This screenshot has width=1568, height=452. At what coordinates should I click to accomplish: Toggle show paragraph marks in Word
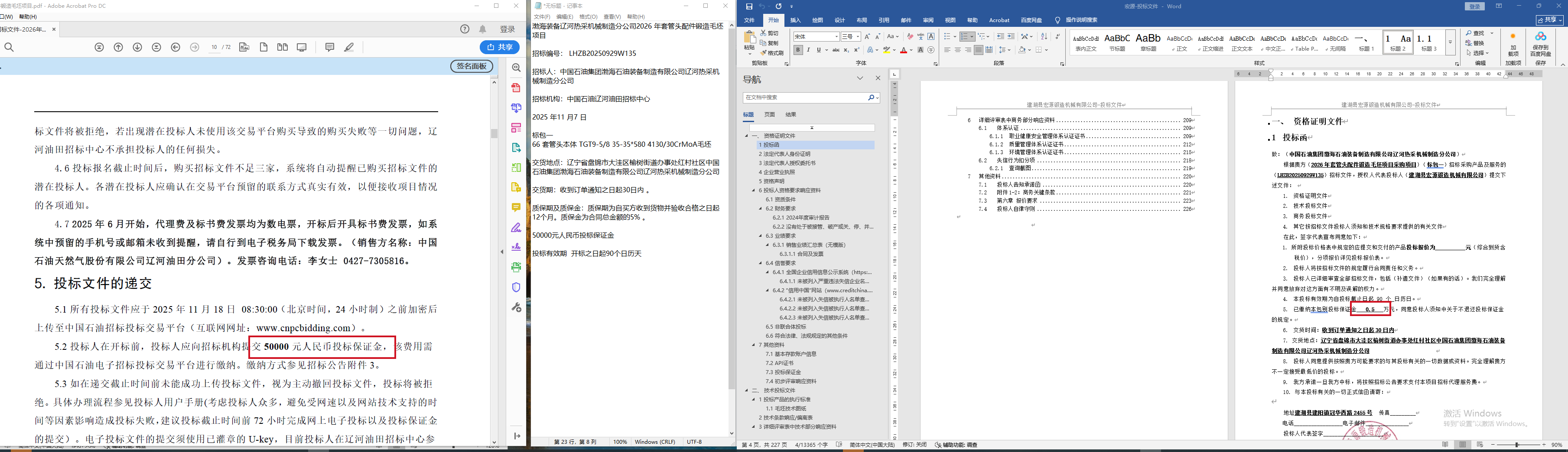(1057, 36)
